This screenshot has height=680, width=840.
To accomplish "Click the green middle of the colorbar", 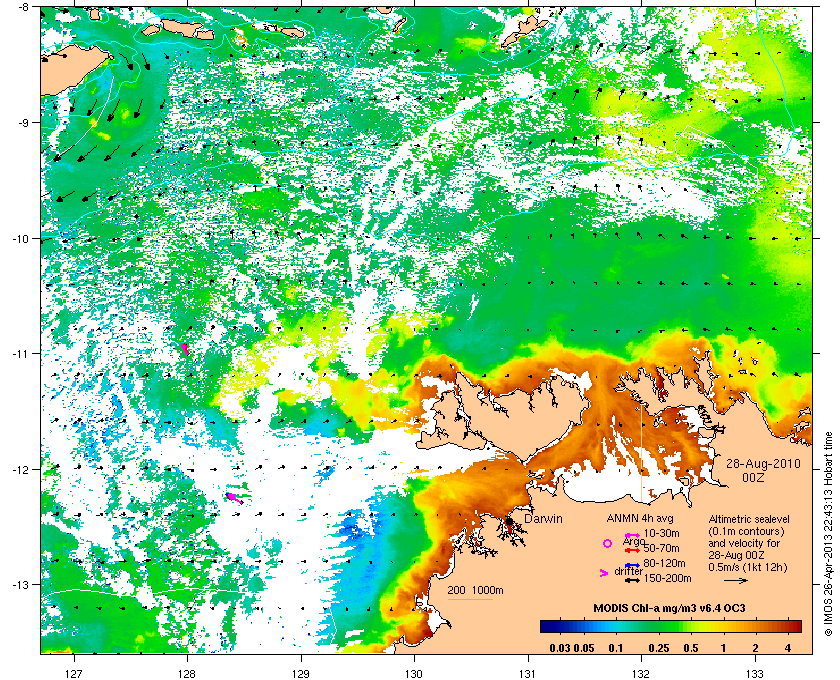I will tap(671, 626).
